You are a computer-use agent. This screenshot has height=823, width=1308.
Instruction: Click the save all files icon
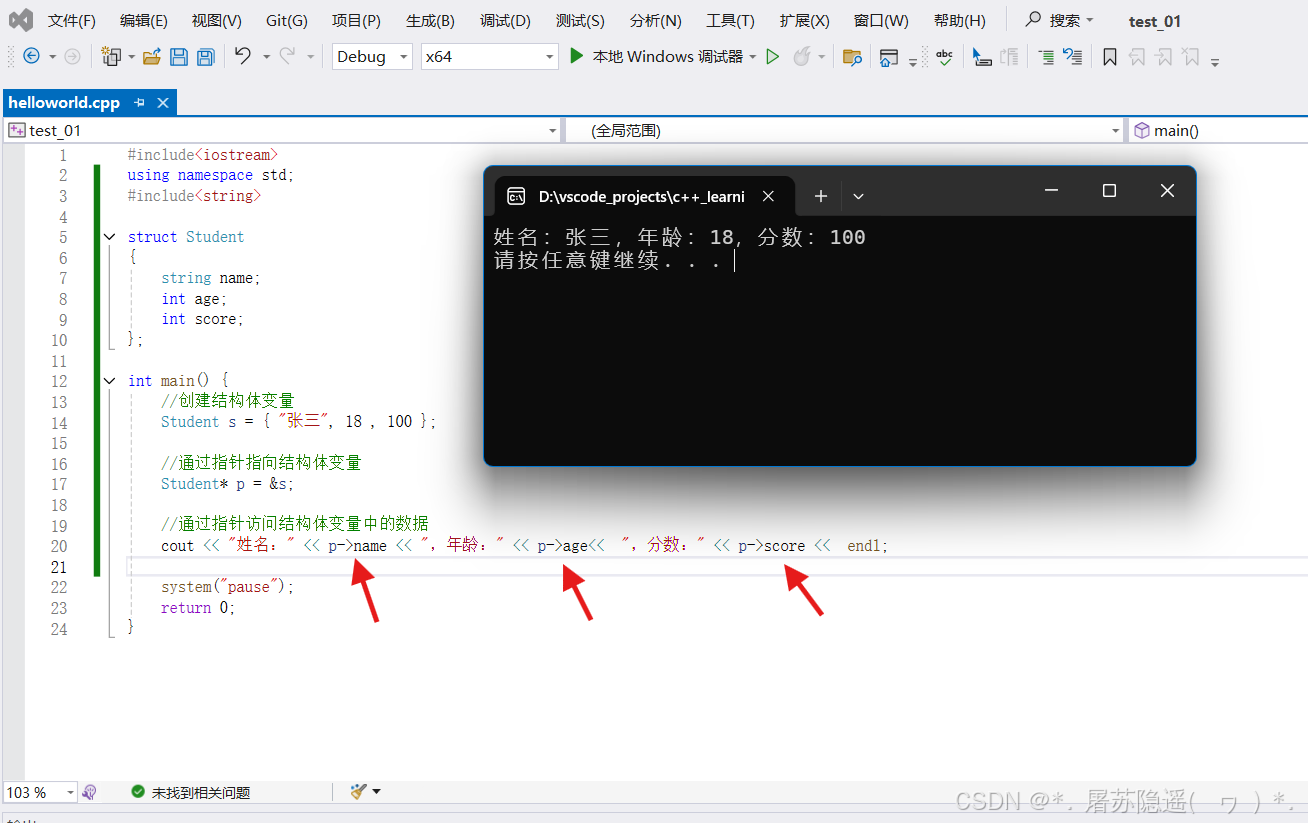pyautogui.click(x=205, y=57)
